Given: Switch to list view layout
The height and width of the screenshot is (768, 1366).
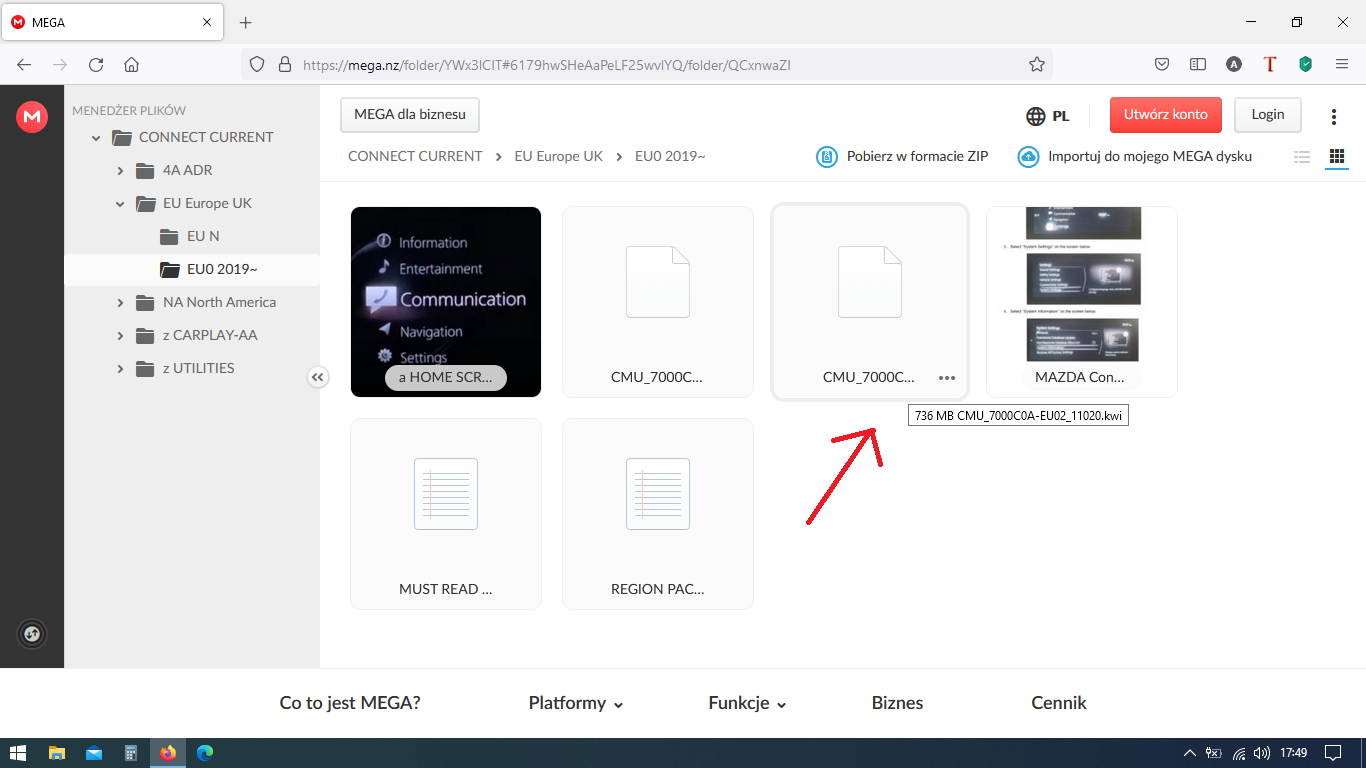Looking at the screenshot, I should click(x=1301, y=157).
